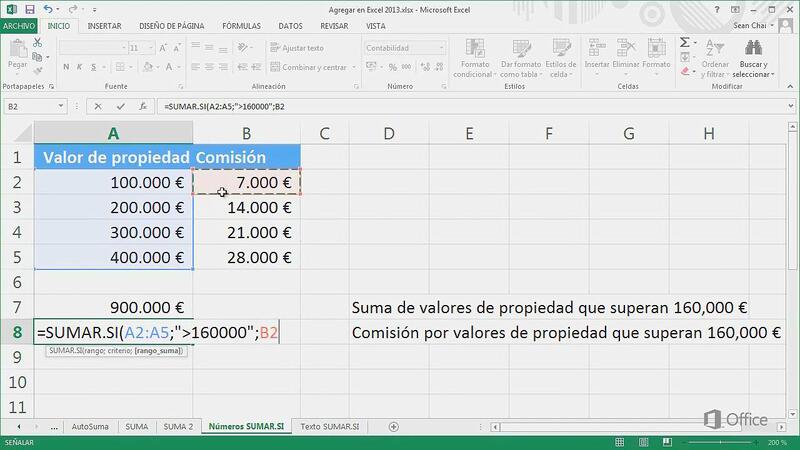
Task: Cancel the formula entry with X button
Action: [96, 105]
